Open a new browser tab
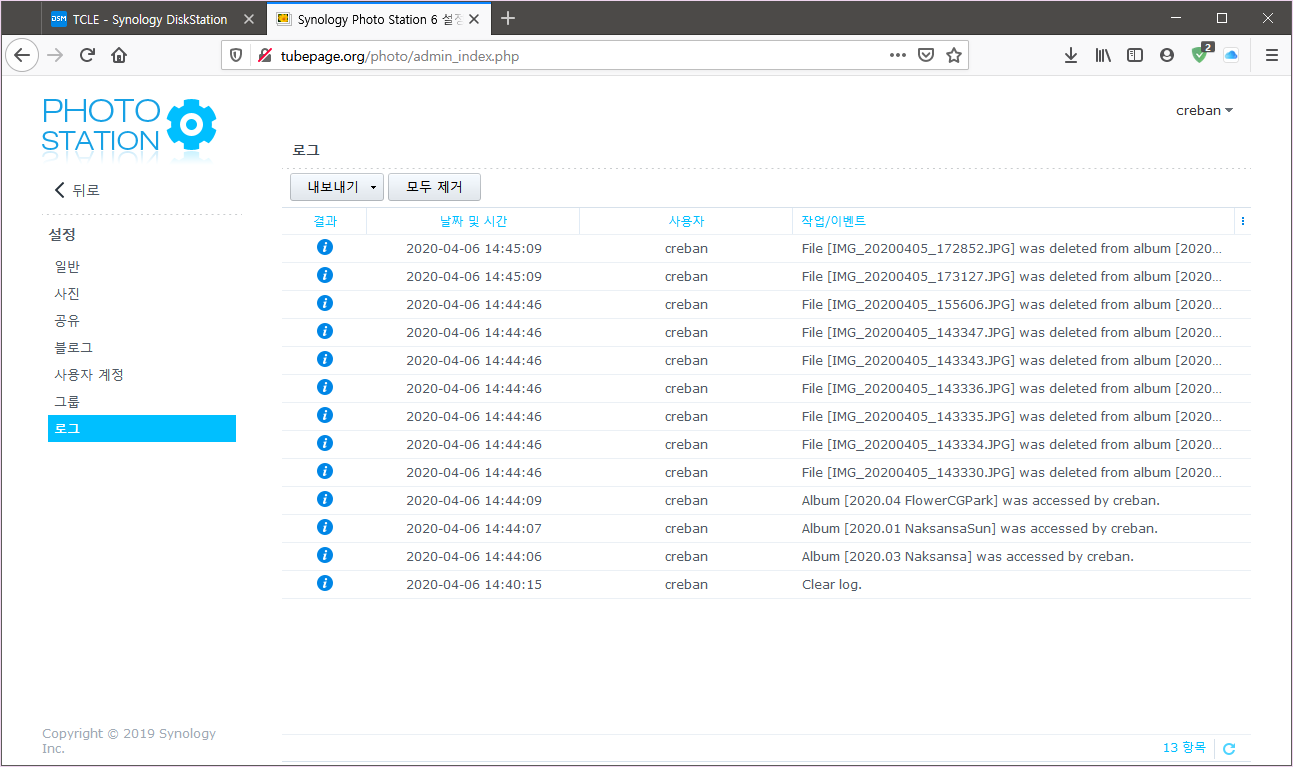Viewport: 1293px width, 767px height. click(x=508, y=18)
